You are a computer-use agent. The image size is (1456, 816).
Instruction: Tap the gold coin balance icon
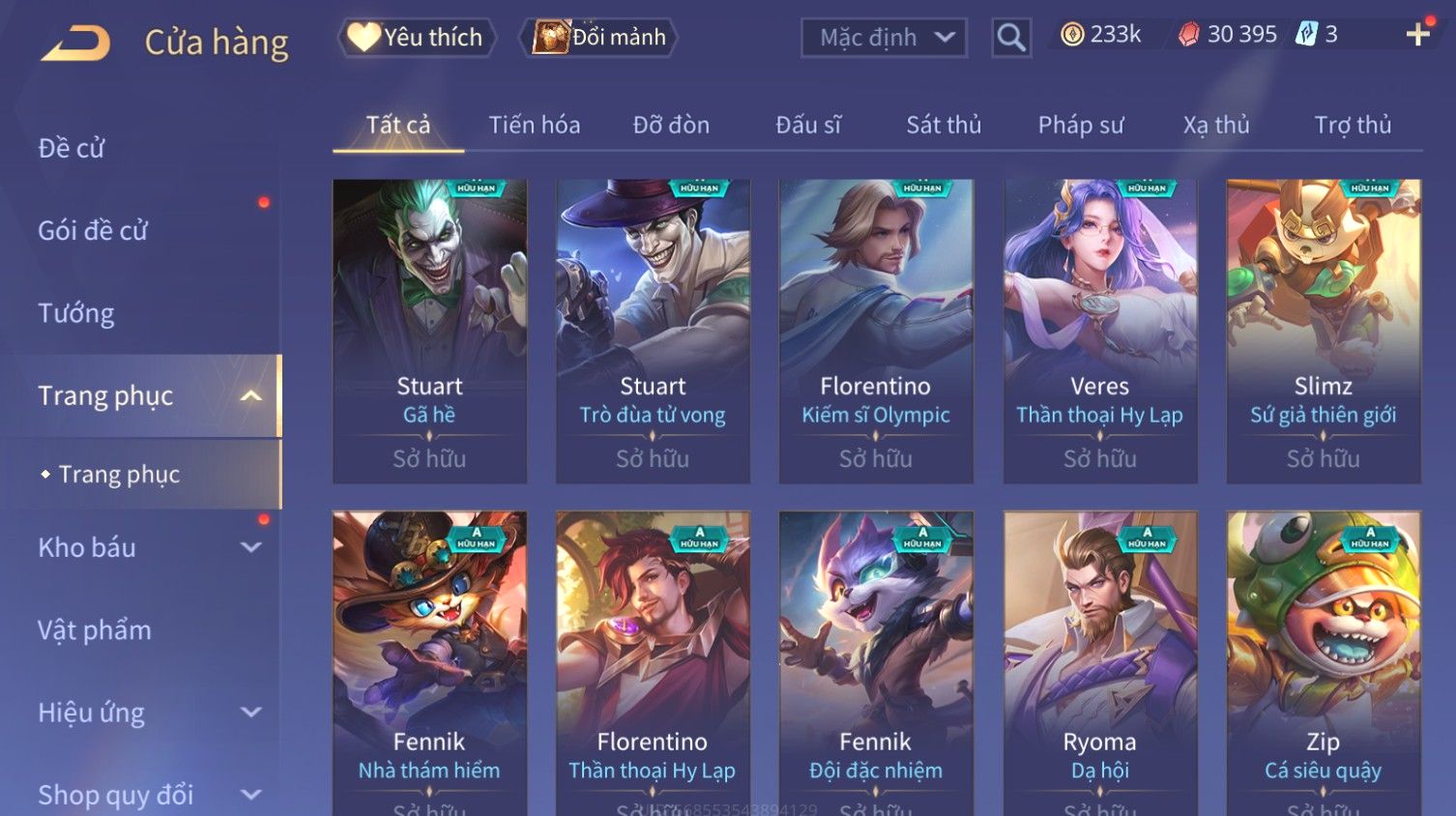[x=1072, y=35]
